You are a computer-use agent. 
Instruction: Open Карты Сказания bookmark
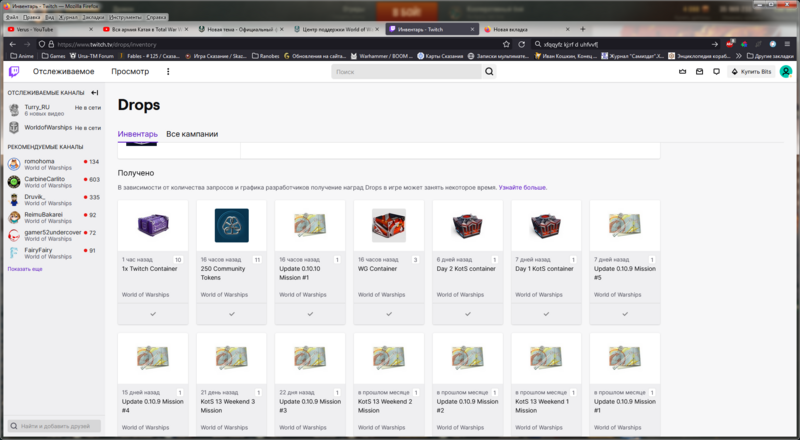pyautogui.click(x=440, y=56)
